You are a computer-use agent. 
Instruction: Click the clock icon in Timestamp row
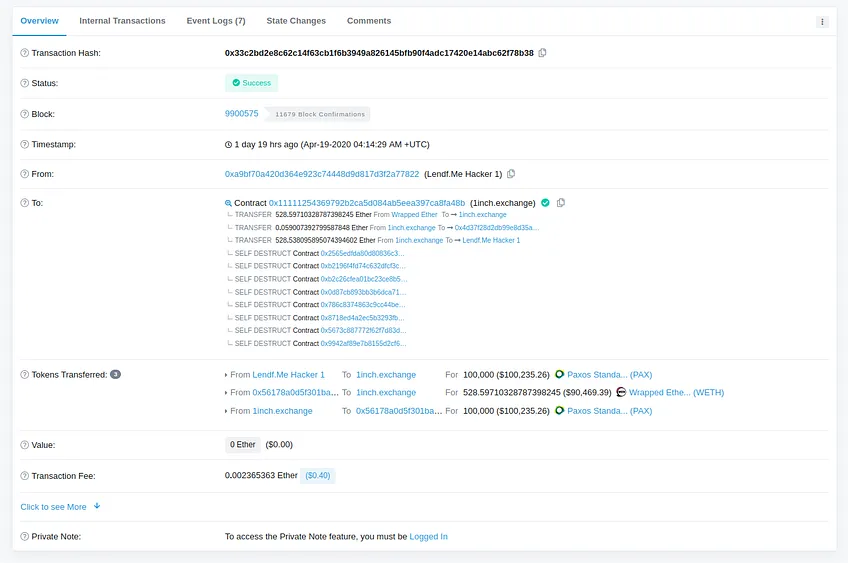point(228,144)
